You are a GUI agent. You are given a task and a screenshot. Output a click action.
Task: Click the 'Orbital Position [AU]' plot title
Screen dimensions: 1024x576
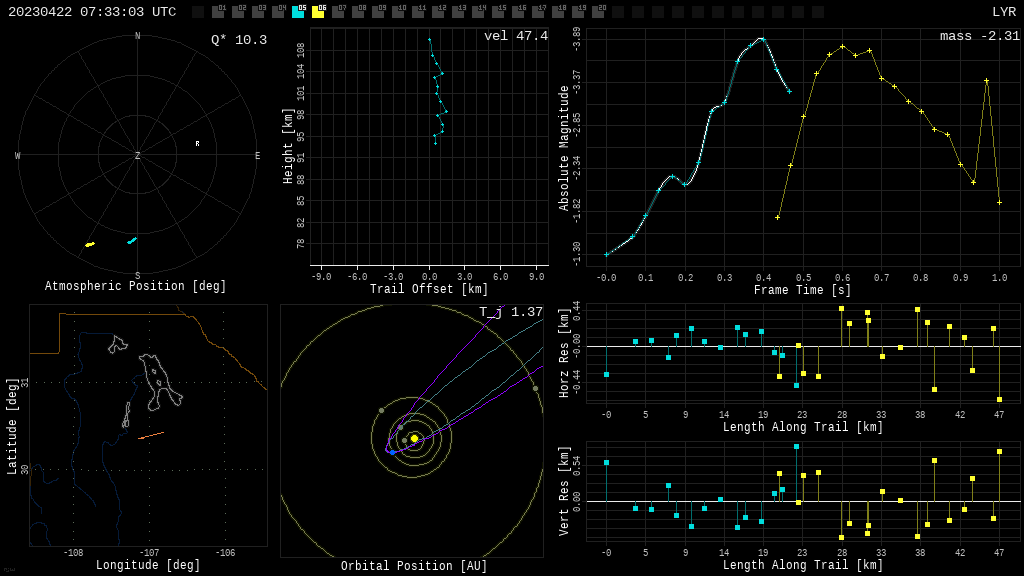(414, 566)
